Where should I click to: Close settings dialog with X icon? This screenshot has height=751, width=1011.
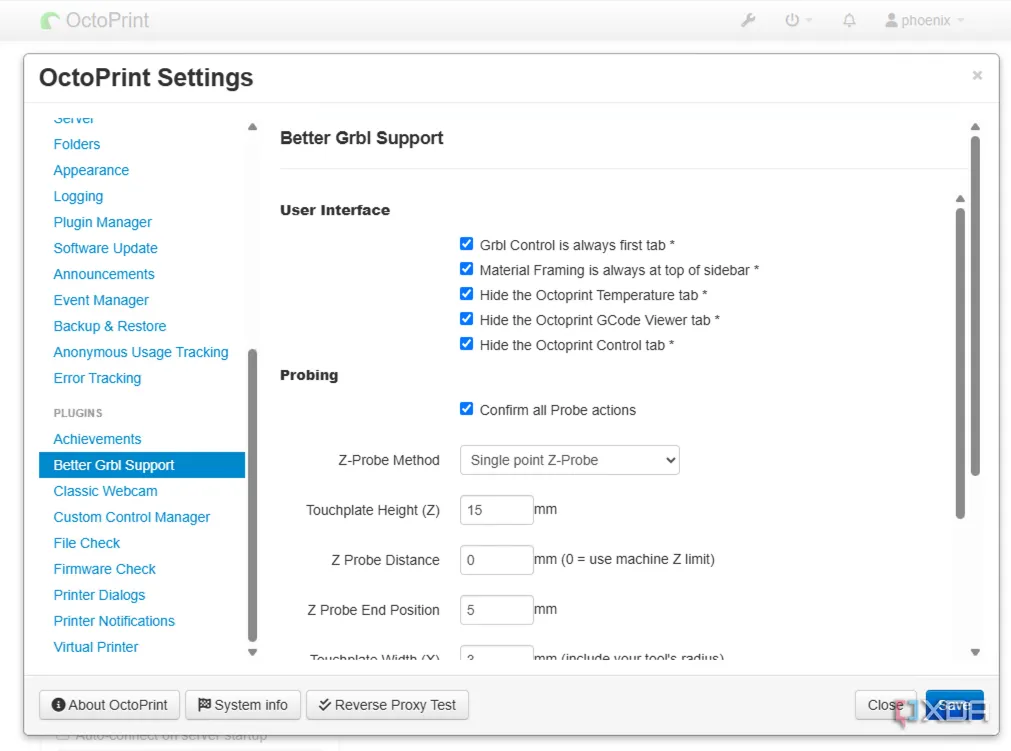click(977, 75)
